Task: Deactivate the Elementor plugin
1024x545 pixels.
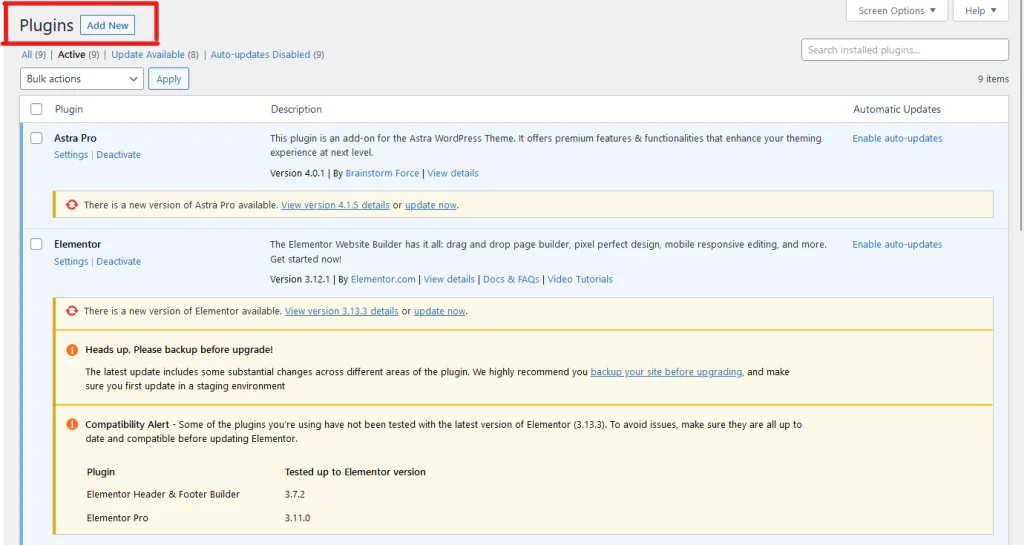Action: point(118,261)
